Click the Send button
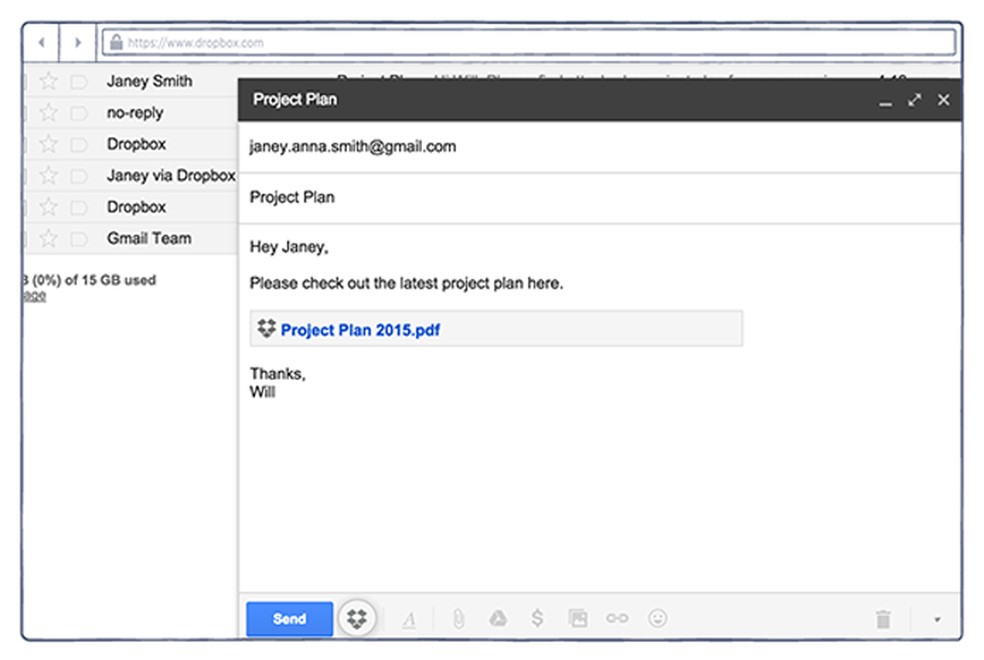 pos(288,619)
